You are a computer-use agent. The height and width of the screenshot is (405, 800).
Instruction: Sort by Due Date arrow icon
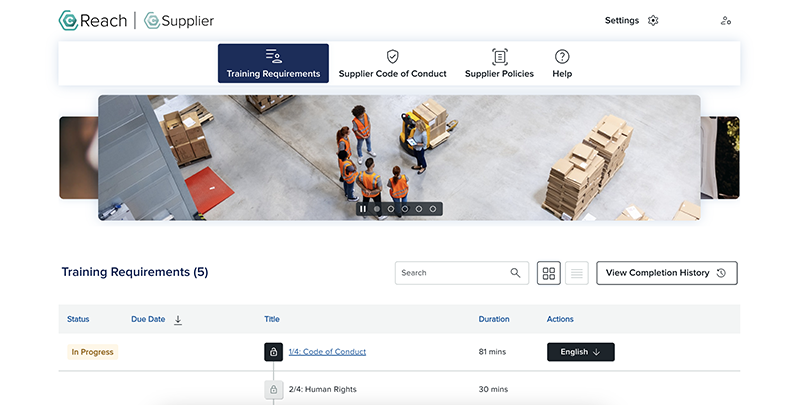pyautogui.click(x=178, y=320)
